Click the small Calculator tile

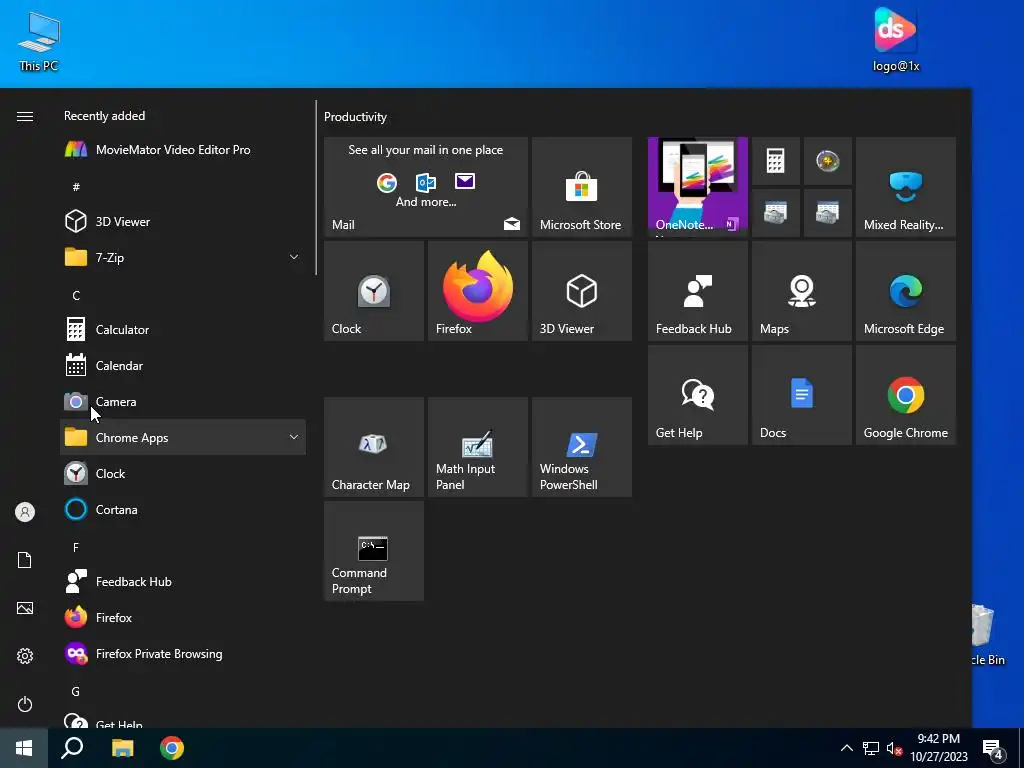tap(776, 161)
